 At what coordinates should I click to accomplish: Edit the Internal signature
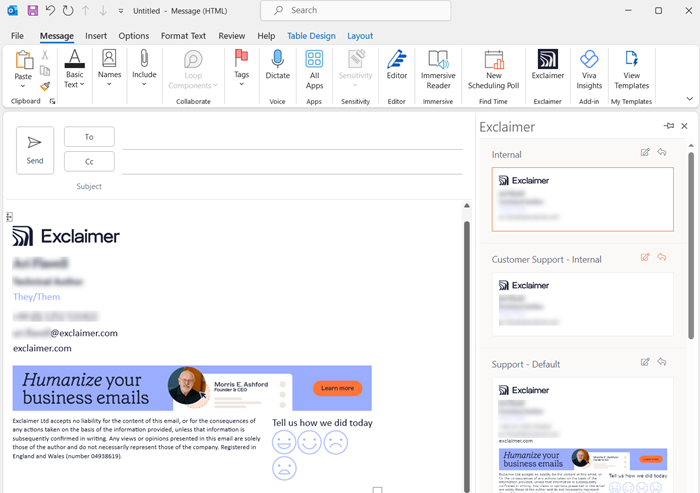pos(645,152)
